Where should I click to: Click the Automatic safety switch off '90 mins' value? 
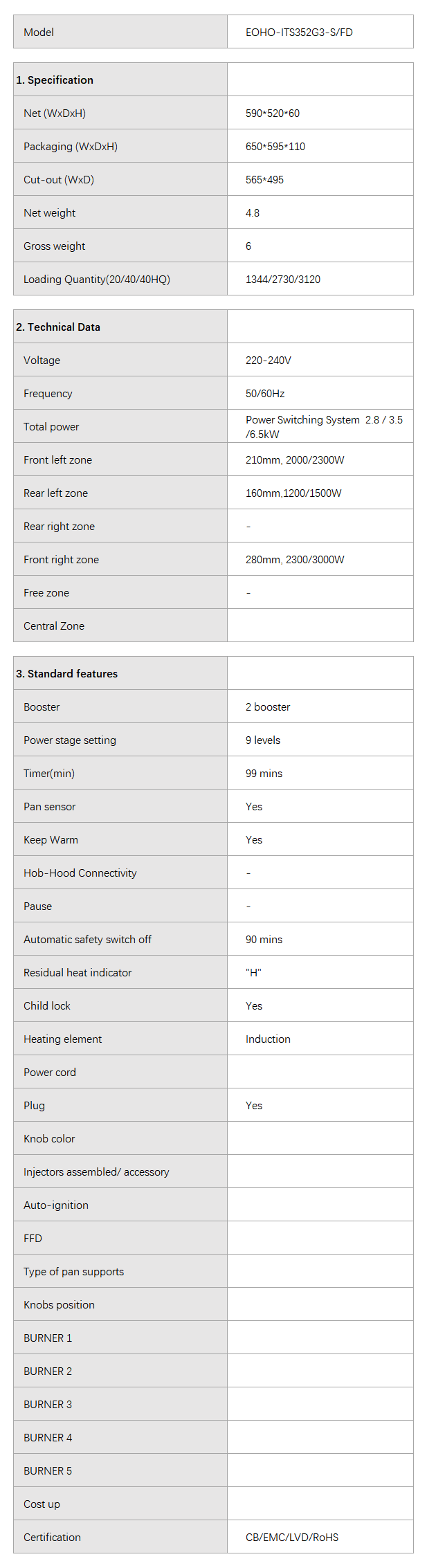(264, 940)
